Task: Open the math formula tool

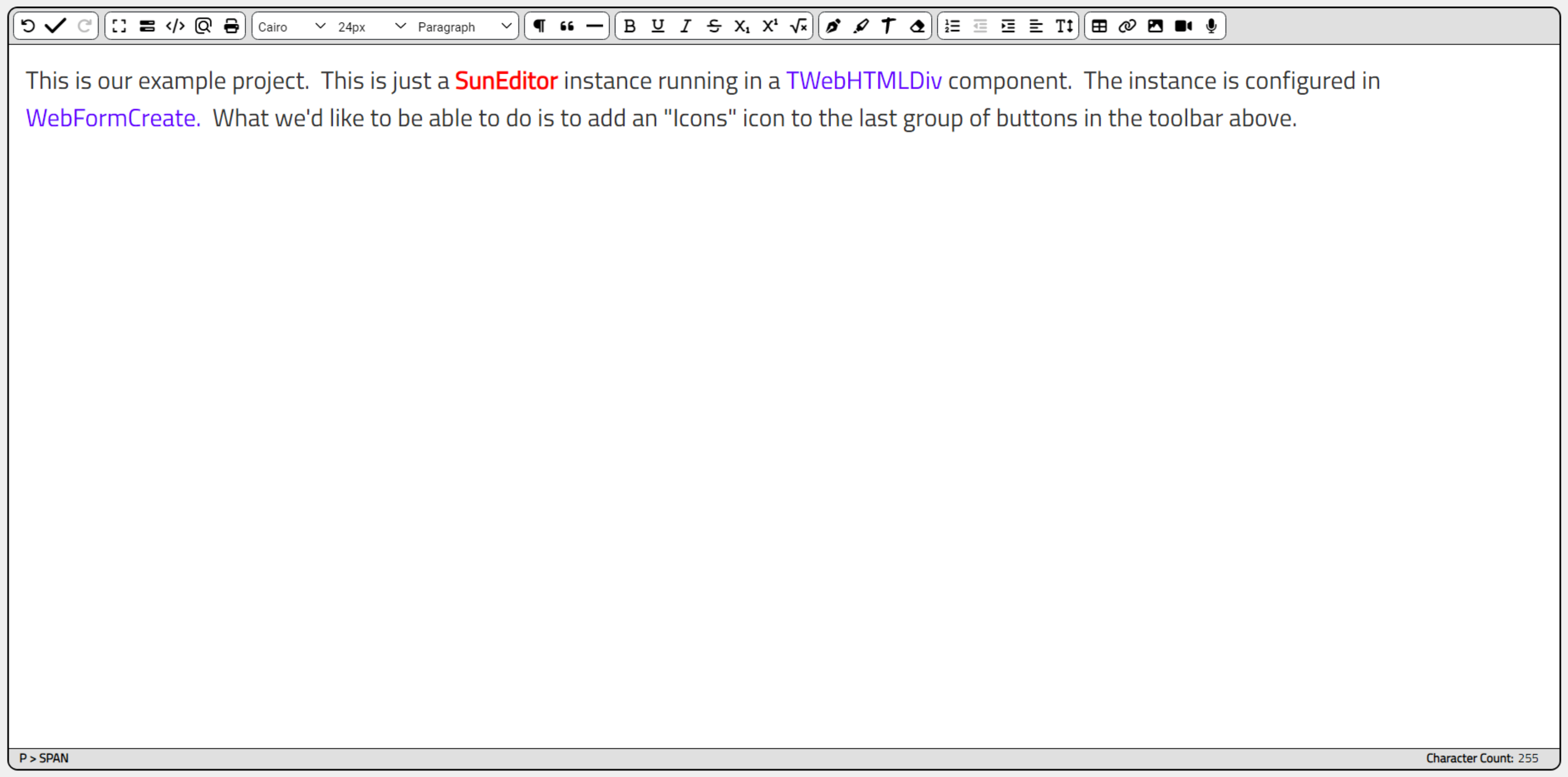Action: pyautogui.click(x=798, y=26)
